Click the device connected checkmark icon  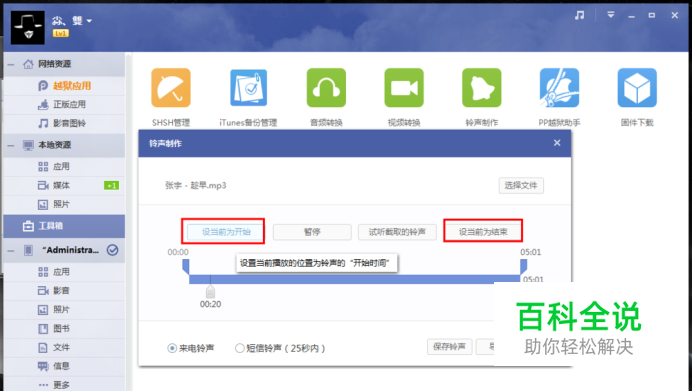tap(113, 250)
